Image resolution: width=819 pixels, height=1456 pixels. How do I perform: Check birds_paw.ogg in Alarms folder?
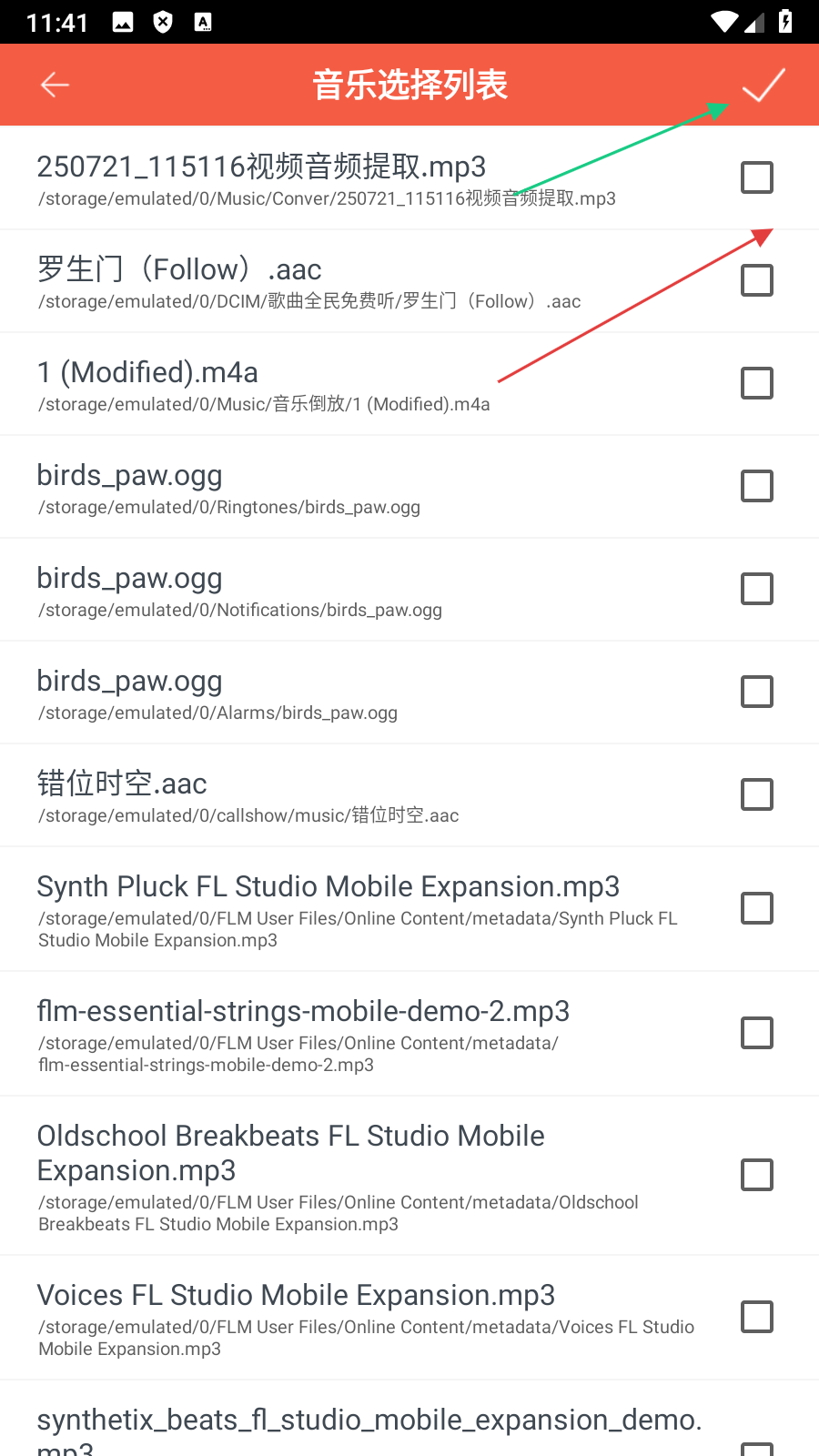756,692
